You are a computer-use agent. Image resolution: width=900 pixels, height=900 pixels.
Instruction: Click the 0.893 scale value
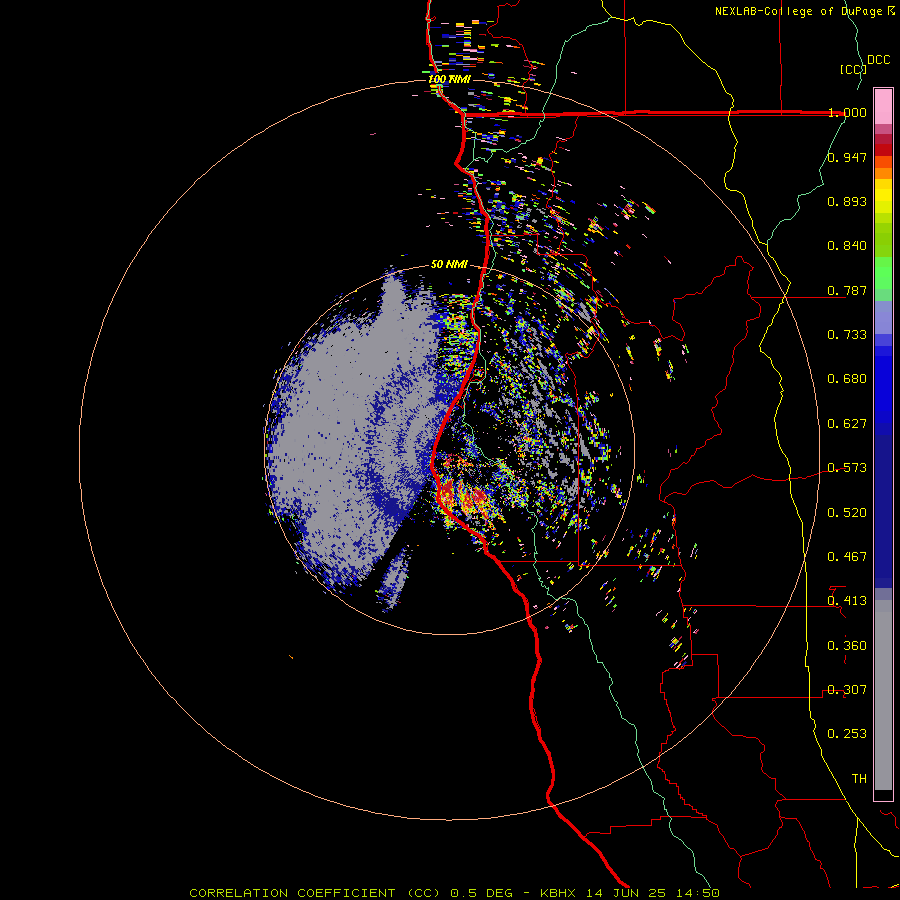tap(847, 201)
